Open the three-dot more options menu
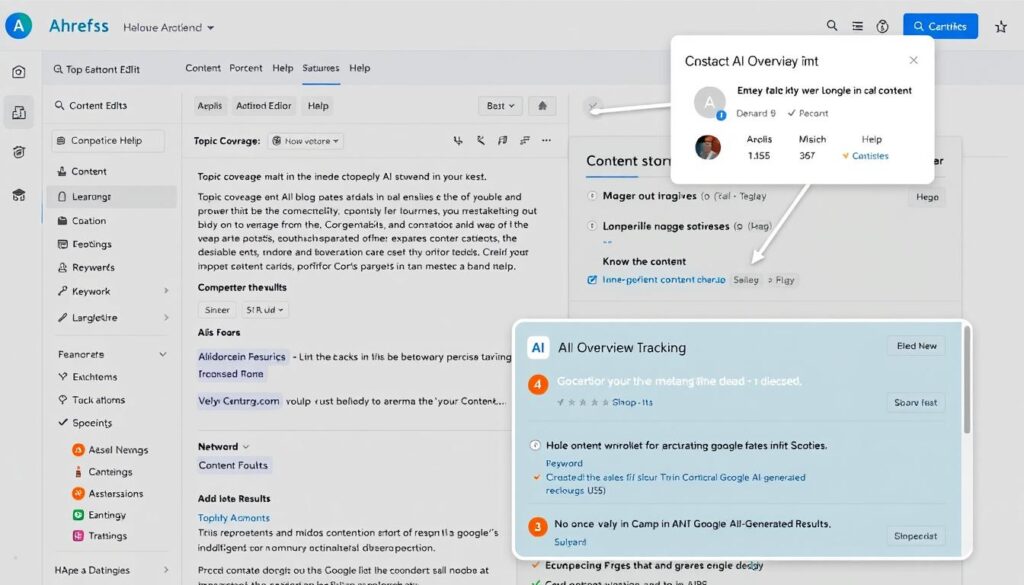1024x585 pixels. [x=547, y=140]
